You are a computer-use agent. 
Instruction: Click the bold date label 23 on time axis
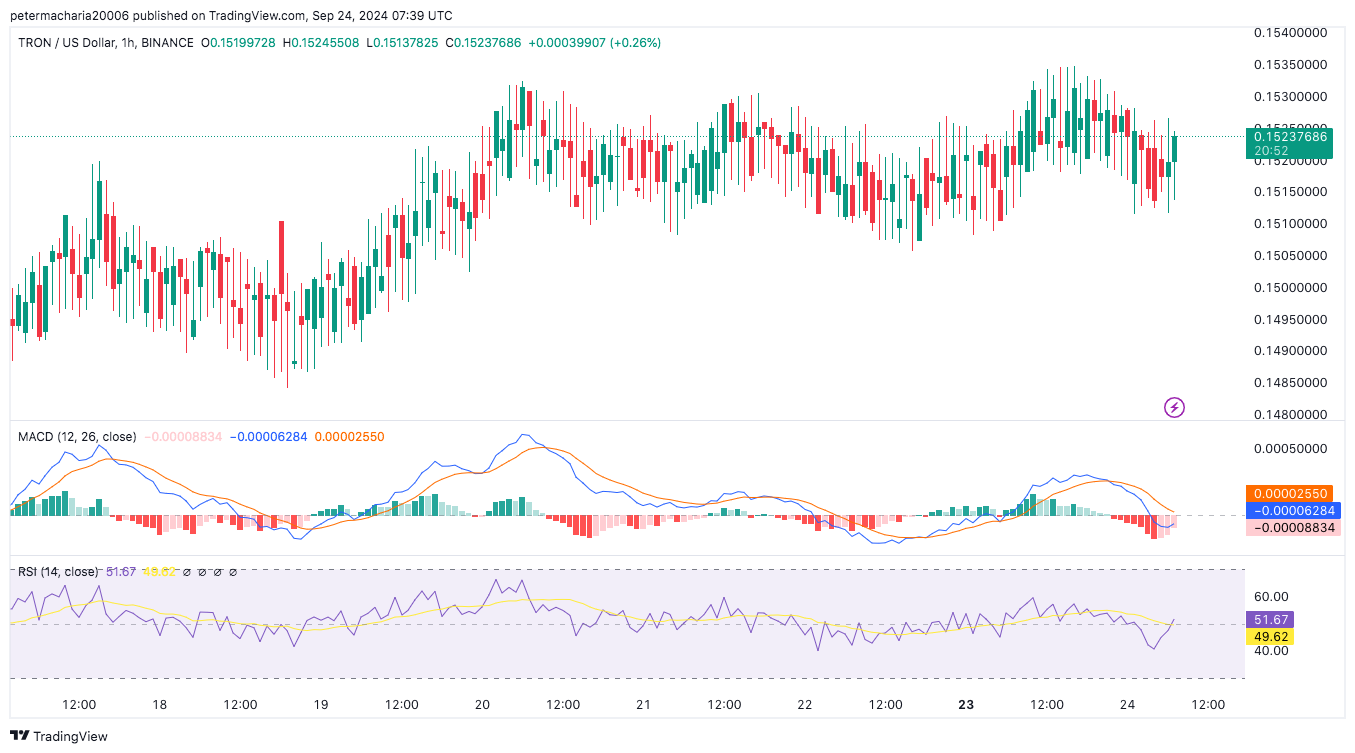(966, 705)
